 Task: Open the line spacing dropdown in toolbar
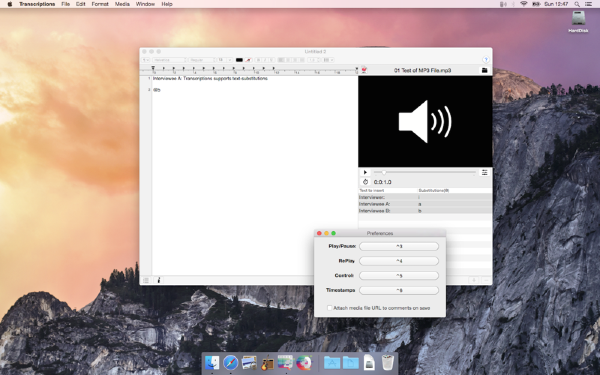(x=314, y=60)
